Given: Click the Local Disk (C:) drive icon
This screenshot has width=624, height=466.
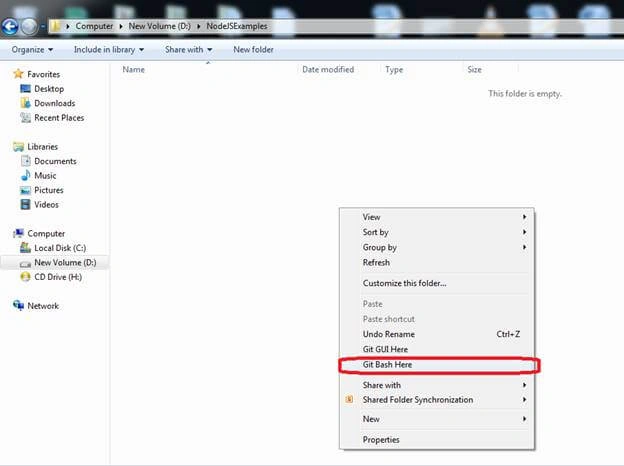Looking at the screenshot, I should click(x=25, y=248).
